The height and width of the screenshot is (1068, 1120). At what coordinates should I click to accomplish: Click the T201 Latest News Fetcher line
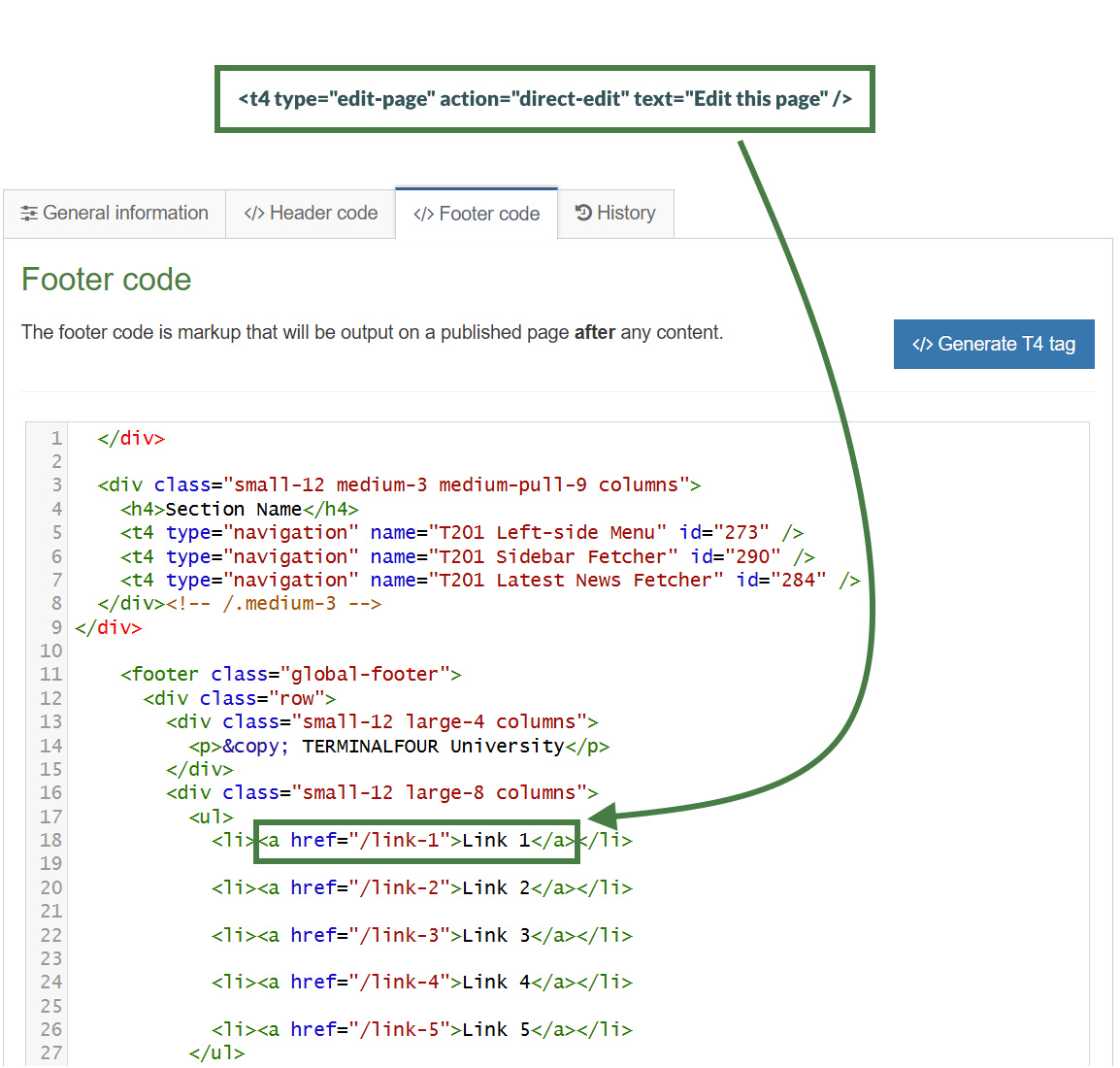(x=490, y=581)
